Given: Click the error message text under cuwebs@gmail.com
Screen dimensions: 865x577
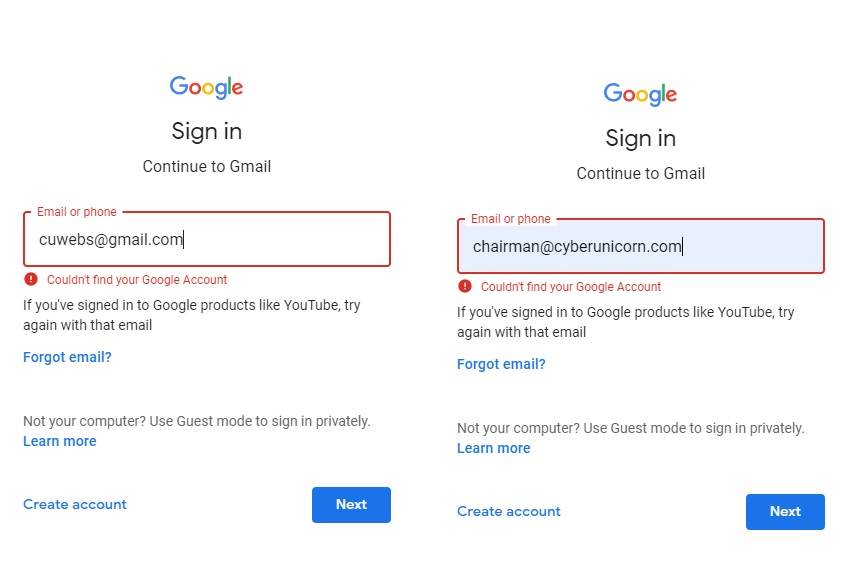Looking at the screenshot, I should click(x=137, y=280).
